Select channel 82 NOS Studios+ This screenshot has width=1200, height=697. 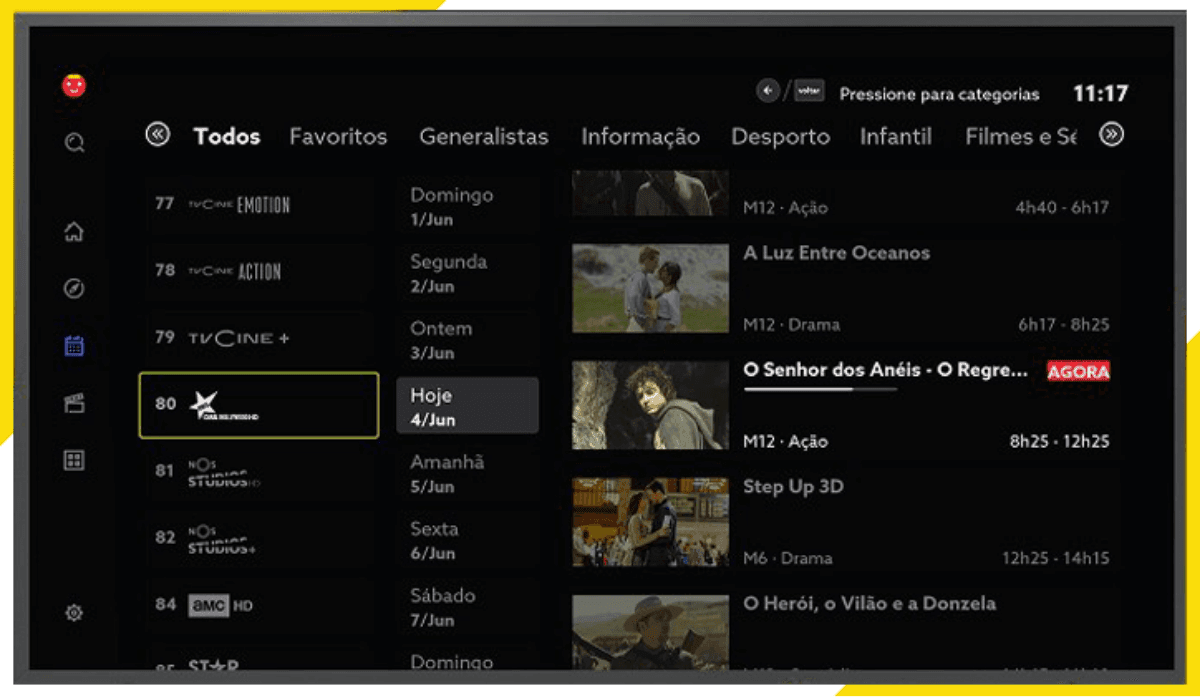pyautogui.click(x=259, y=538)
